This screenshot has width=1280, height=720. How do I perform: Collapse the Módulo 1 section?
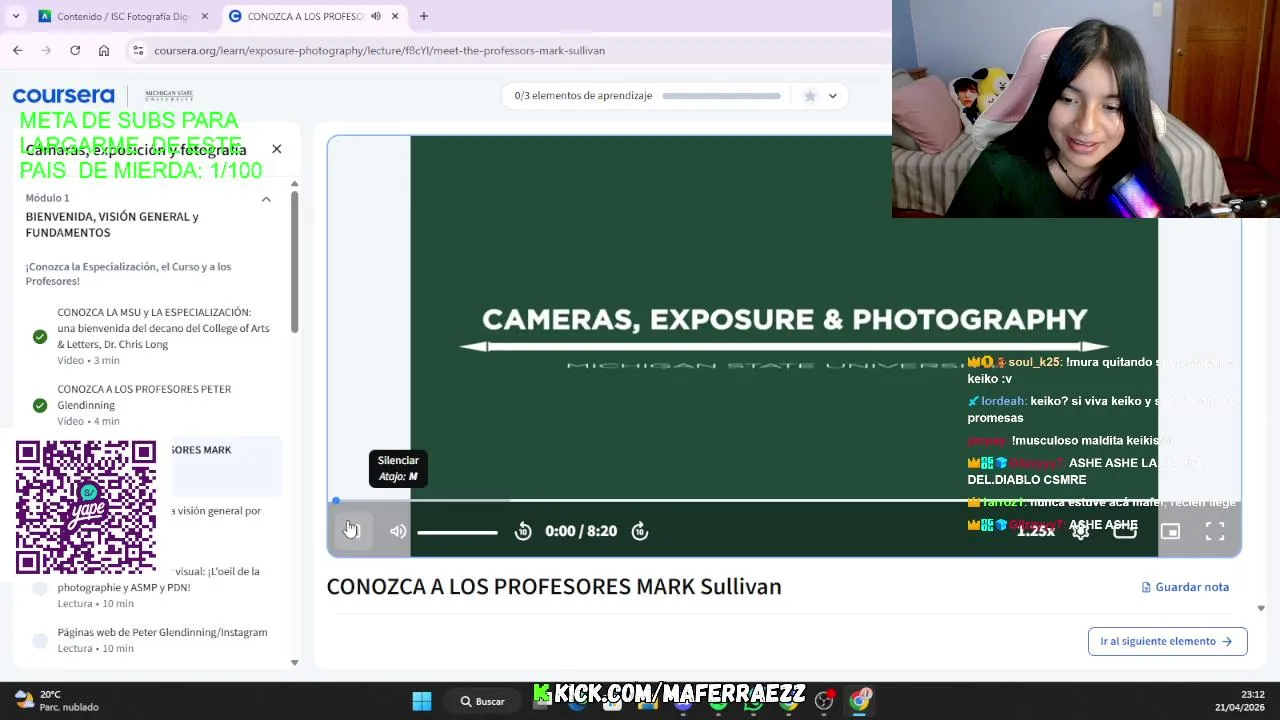coord(266,199)
